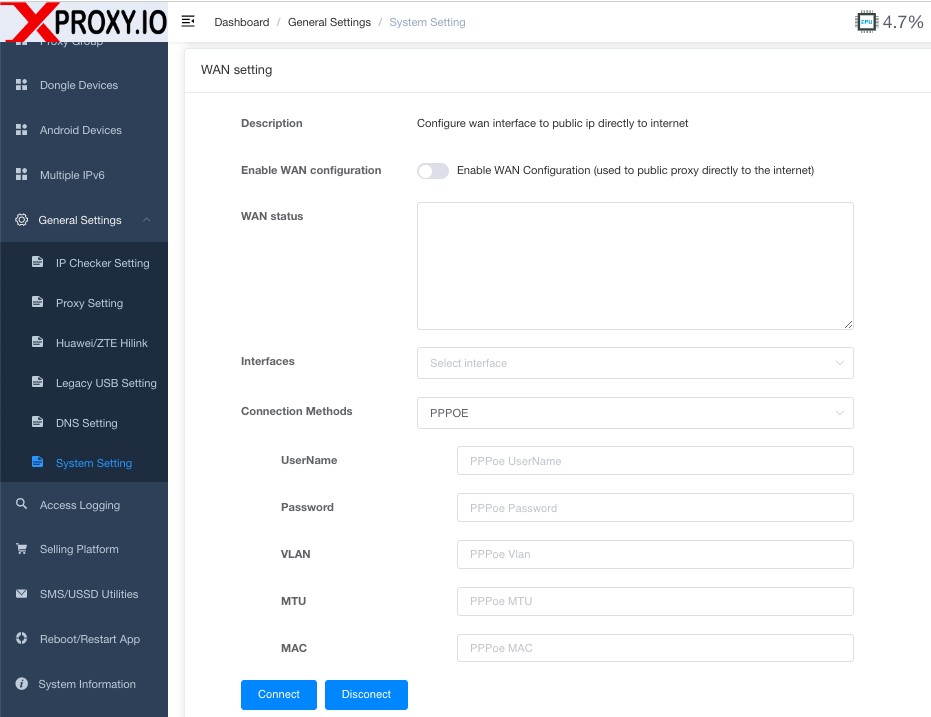931x717 pixels.
Task: Open Reboot/Restart App menu item
Action: pos(84,639)
